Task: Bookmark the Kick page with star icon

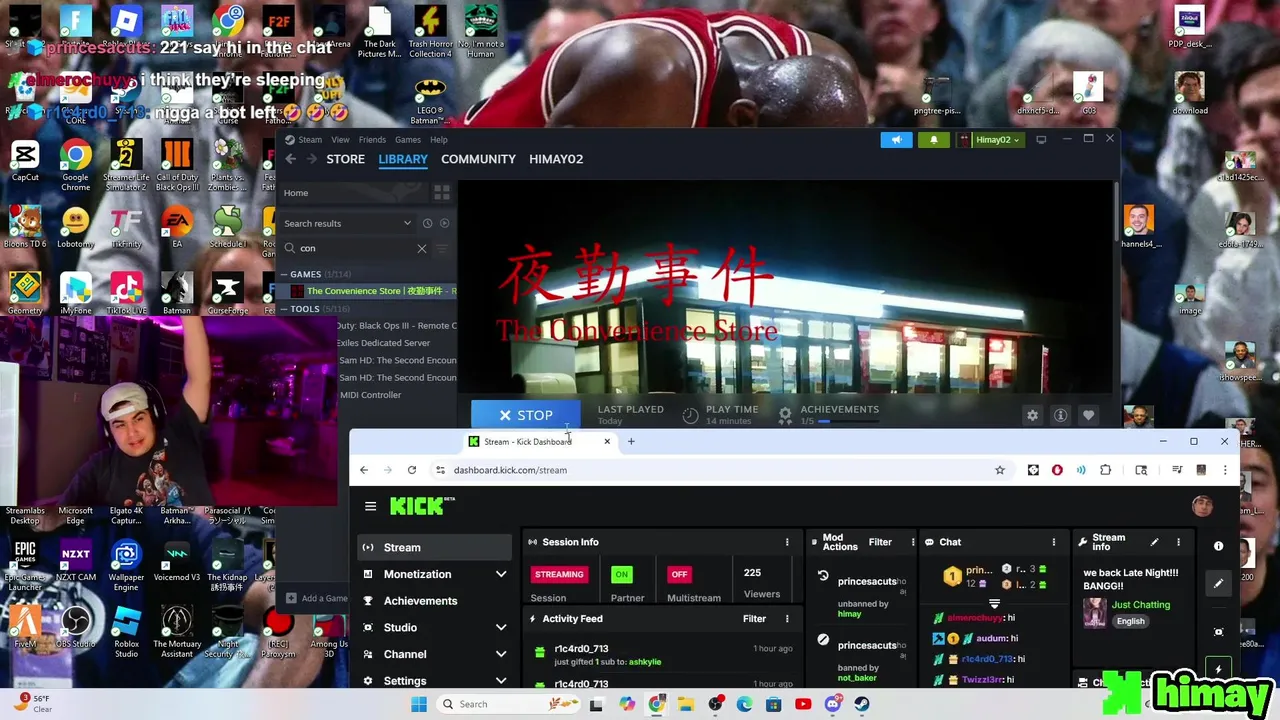Action: pyautogui.click(x=999, y=470)
